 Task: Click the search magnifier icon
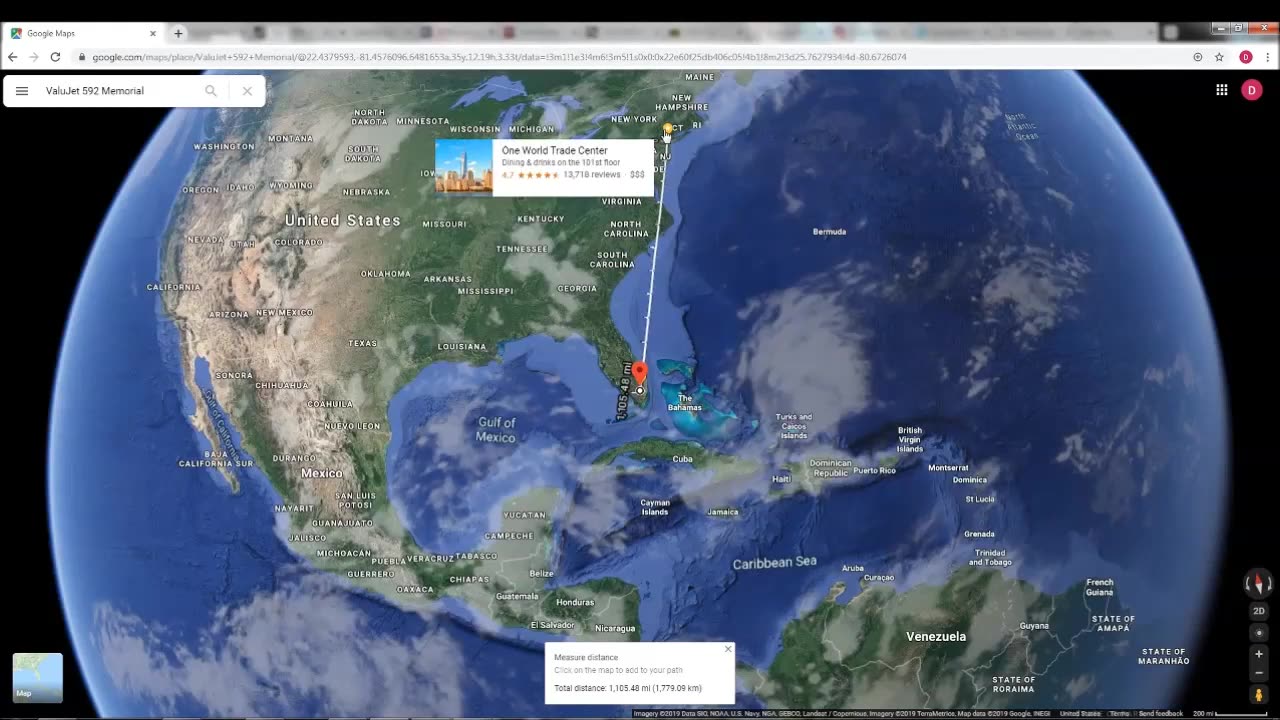[211, 91]
